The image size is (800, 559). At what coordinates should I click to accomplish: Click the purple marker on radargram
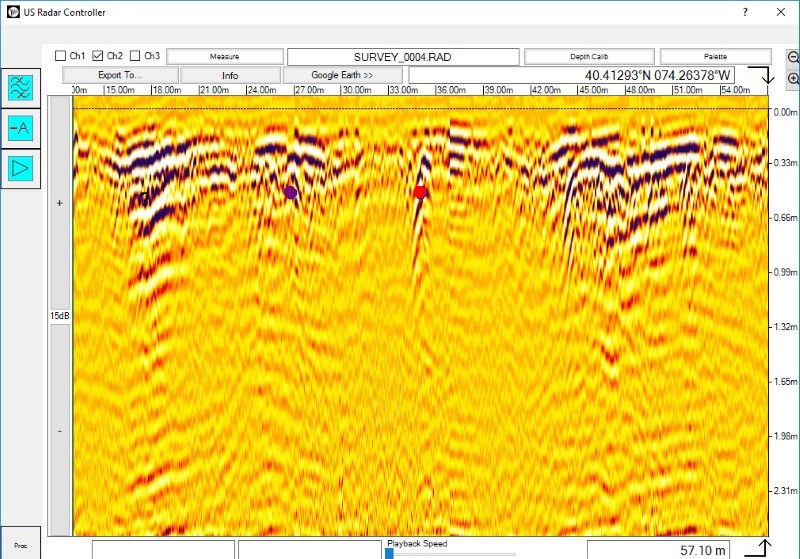tap(290, 192)
